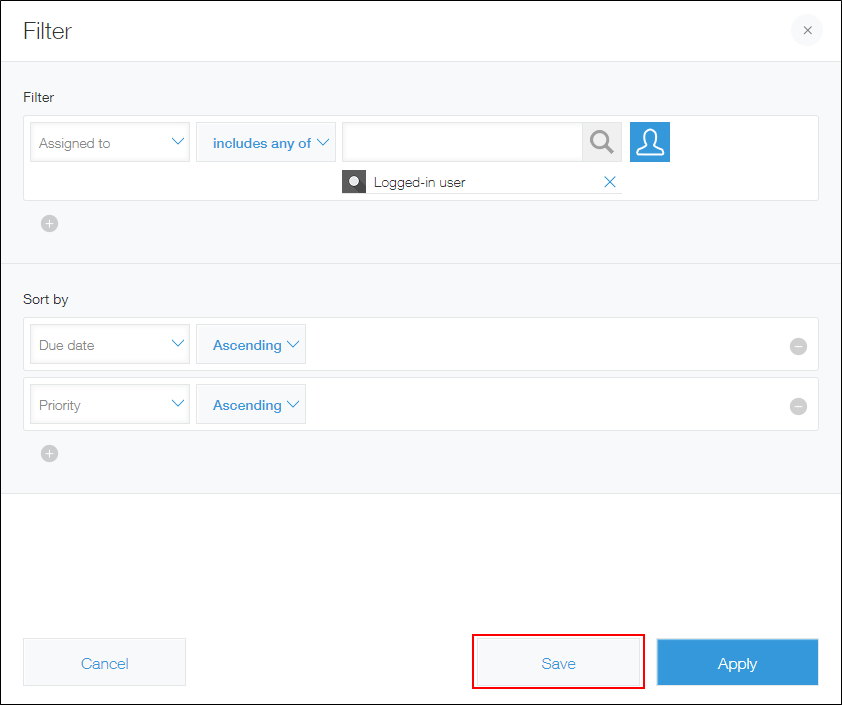Cancel the filter changes
Screen dimensions: 842x705
[104, 662]
